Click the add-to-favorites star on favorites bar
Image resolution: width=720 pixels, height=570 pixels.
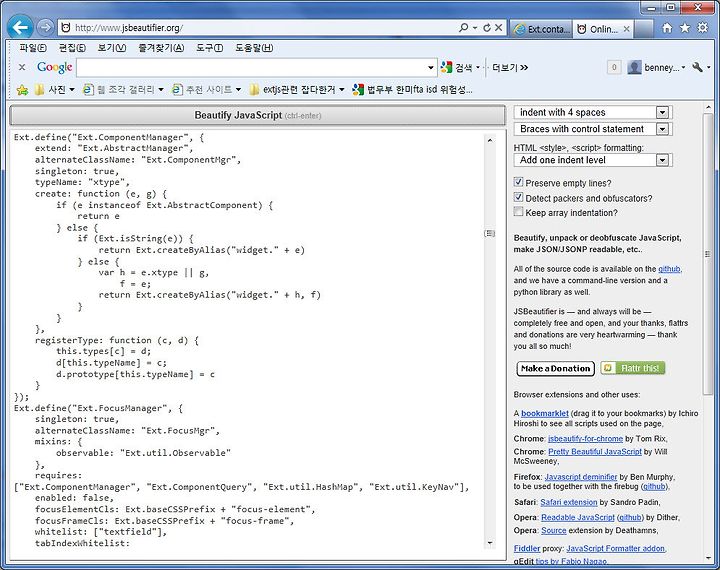click(22, 90)
